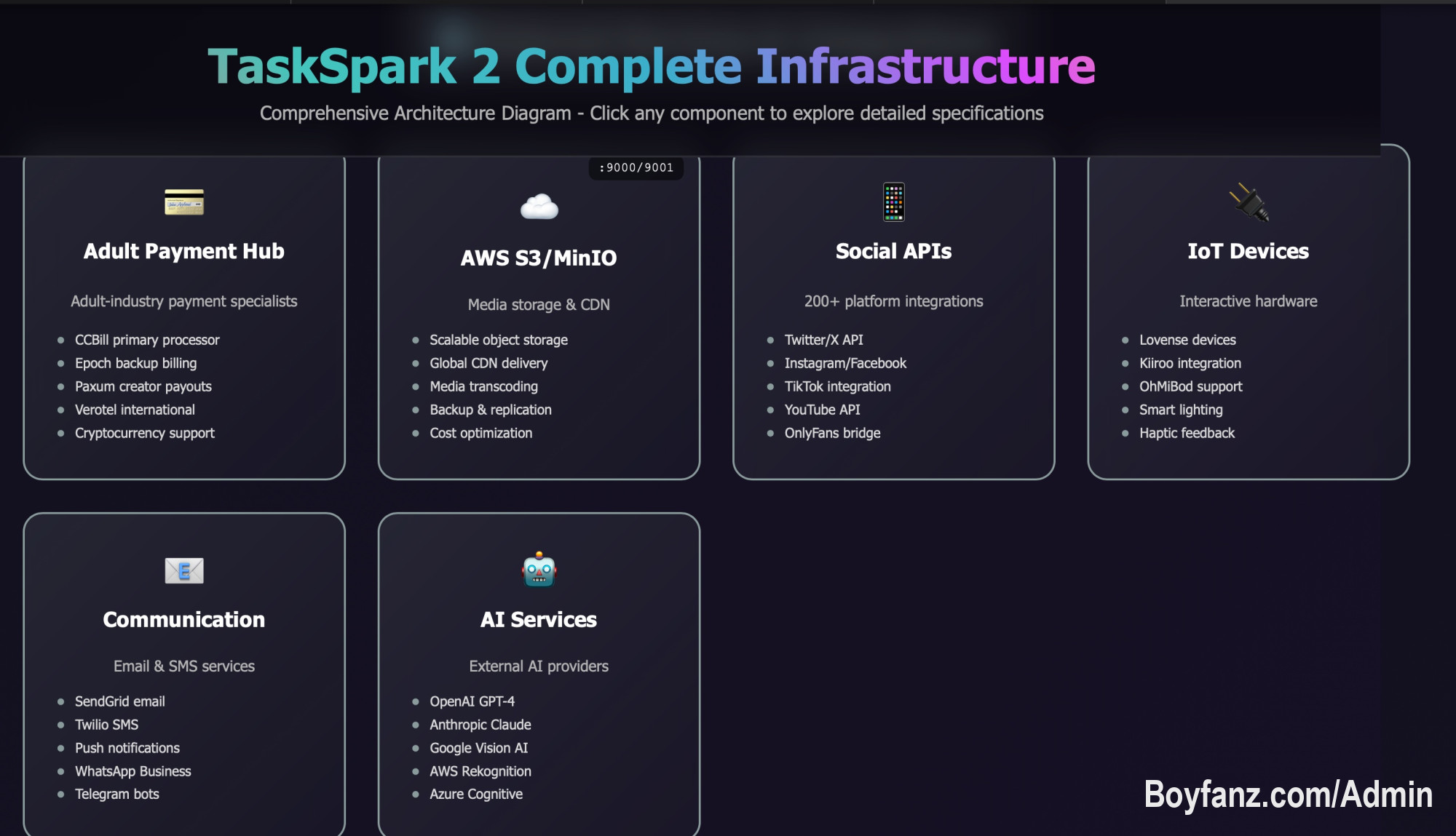This screenshot has height=836, width=1456.
Task: Open the AWS S3/MinIO component title
Action: (539, 258)
